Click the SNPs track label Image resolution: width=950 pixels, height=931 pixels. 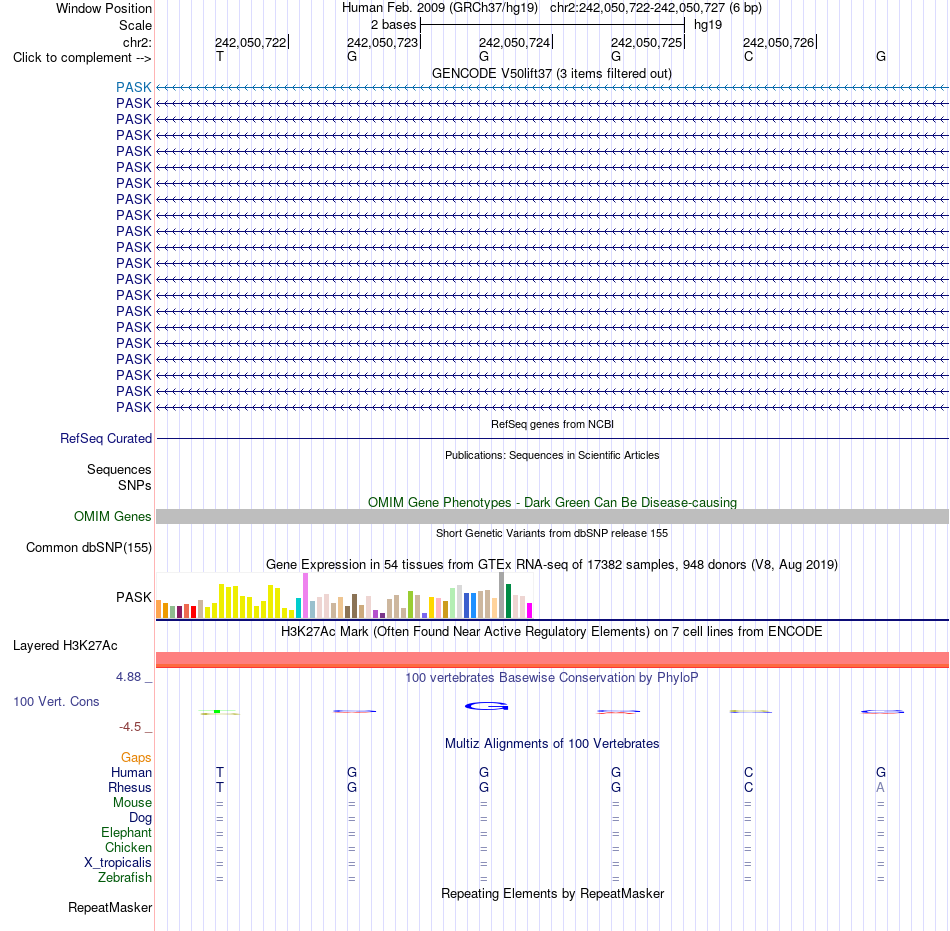pos(135,485)
